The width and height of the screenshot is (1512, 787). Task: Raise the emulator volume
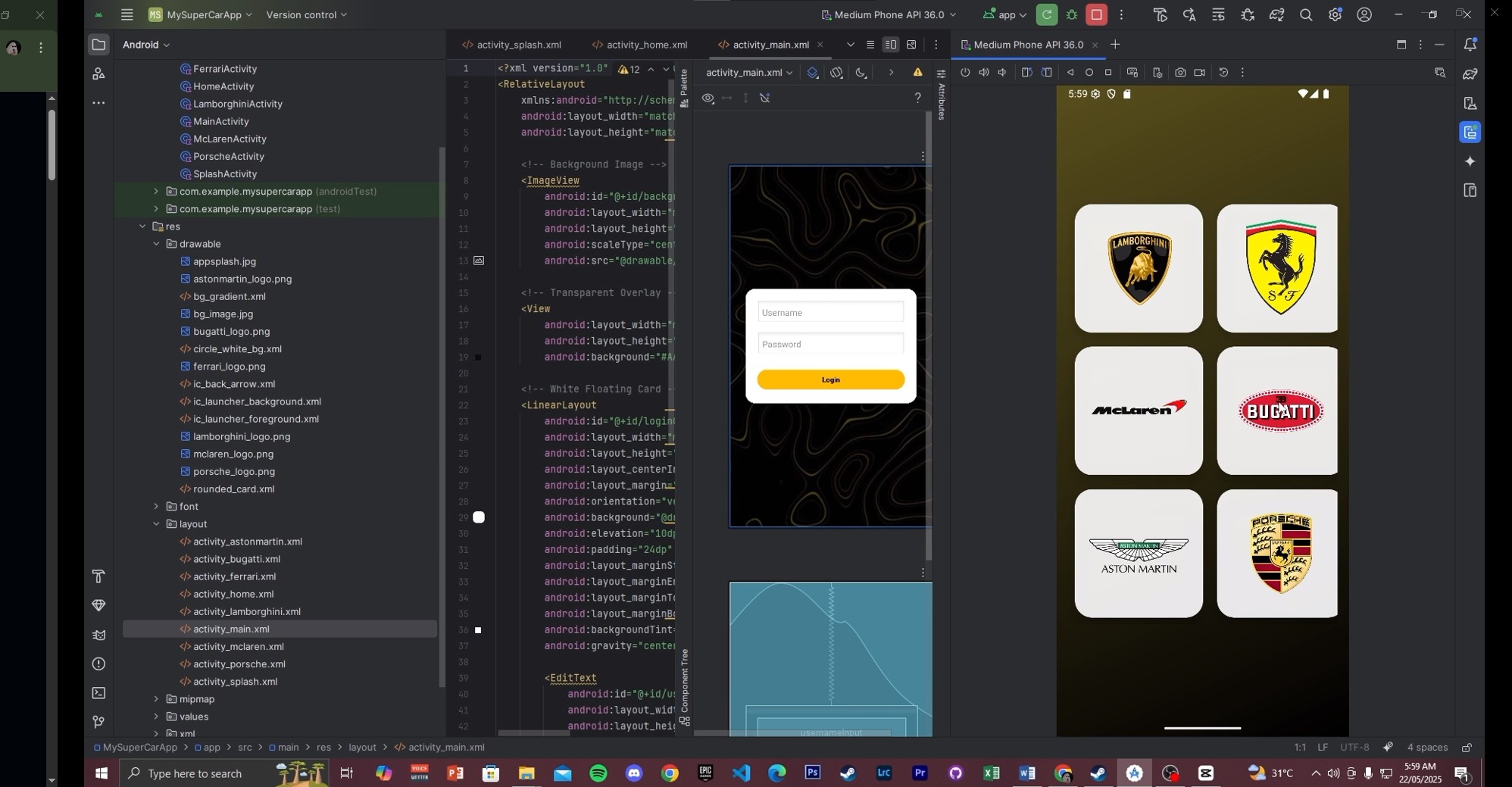983,73
